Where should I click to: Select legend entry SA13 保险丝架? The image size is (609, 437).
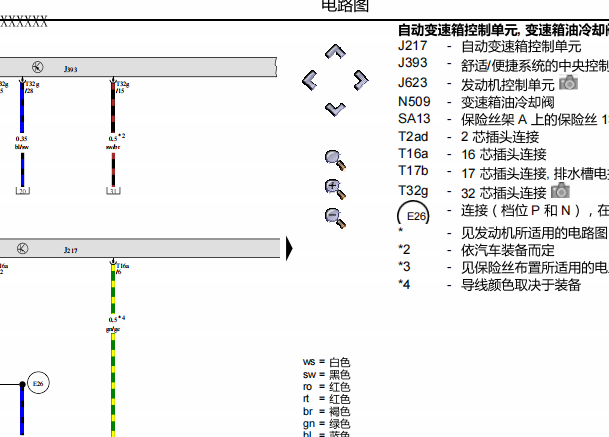(x=503, y=119)
